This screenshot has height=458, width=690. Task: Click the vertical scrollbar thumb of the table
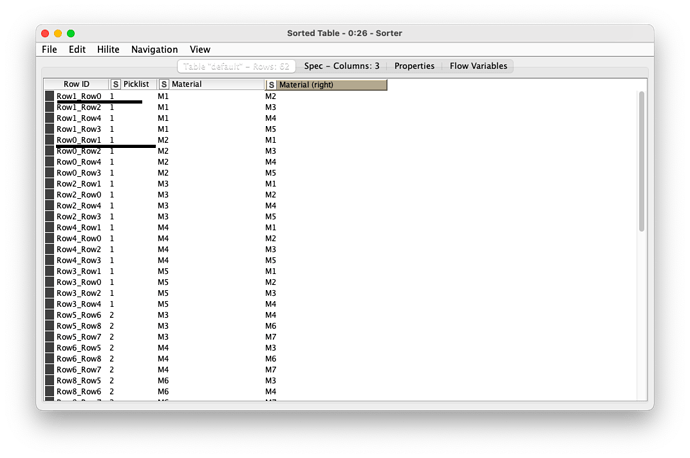(642, 161)
